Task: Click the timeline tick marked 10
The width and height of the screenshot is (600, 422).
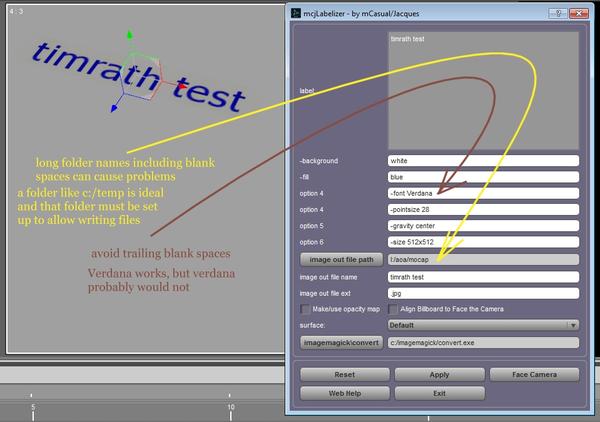Action: tap(231, 412)
